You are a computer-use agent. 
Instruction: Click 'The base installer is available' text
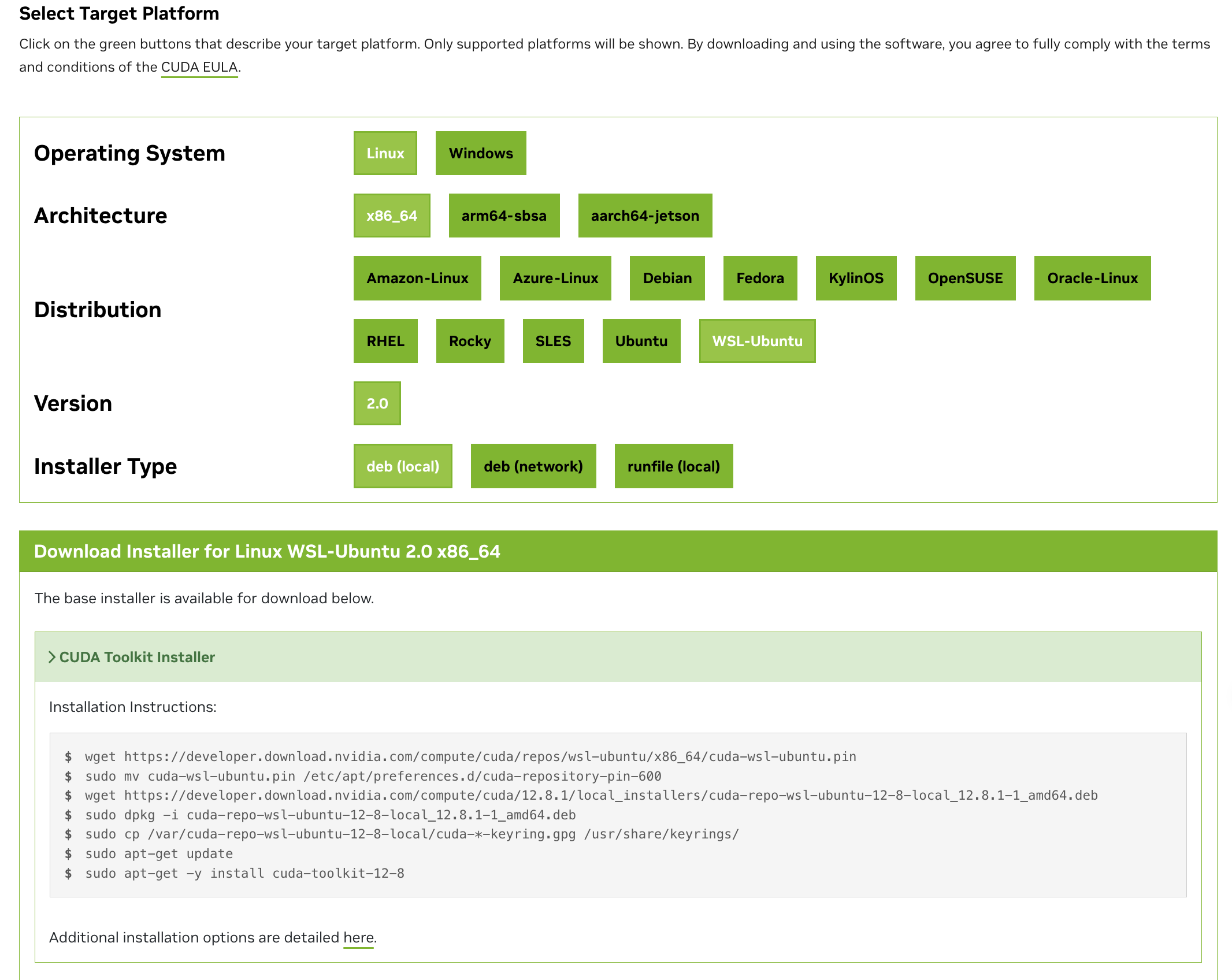(204, 598)
